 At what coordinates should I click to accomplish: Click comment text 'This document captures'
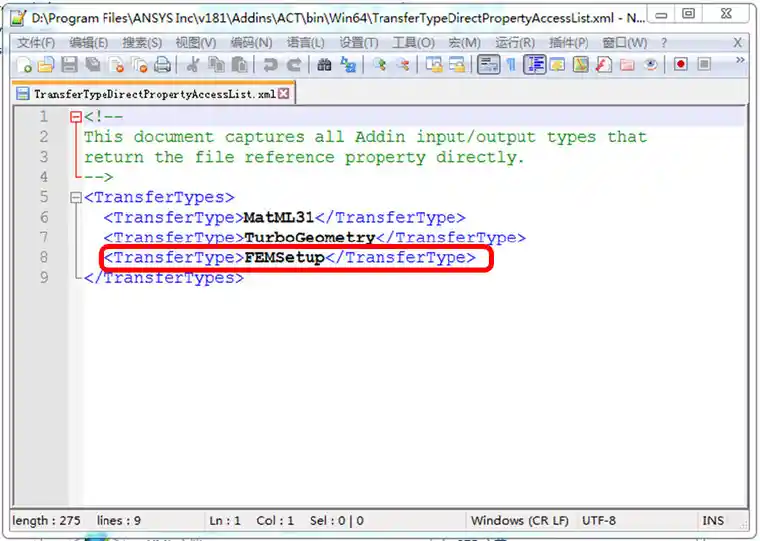(x=194, y=137)
